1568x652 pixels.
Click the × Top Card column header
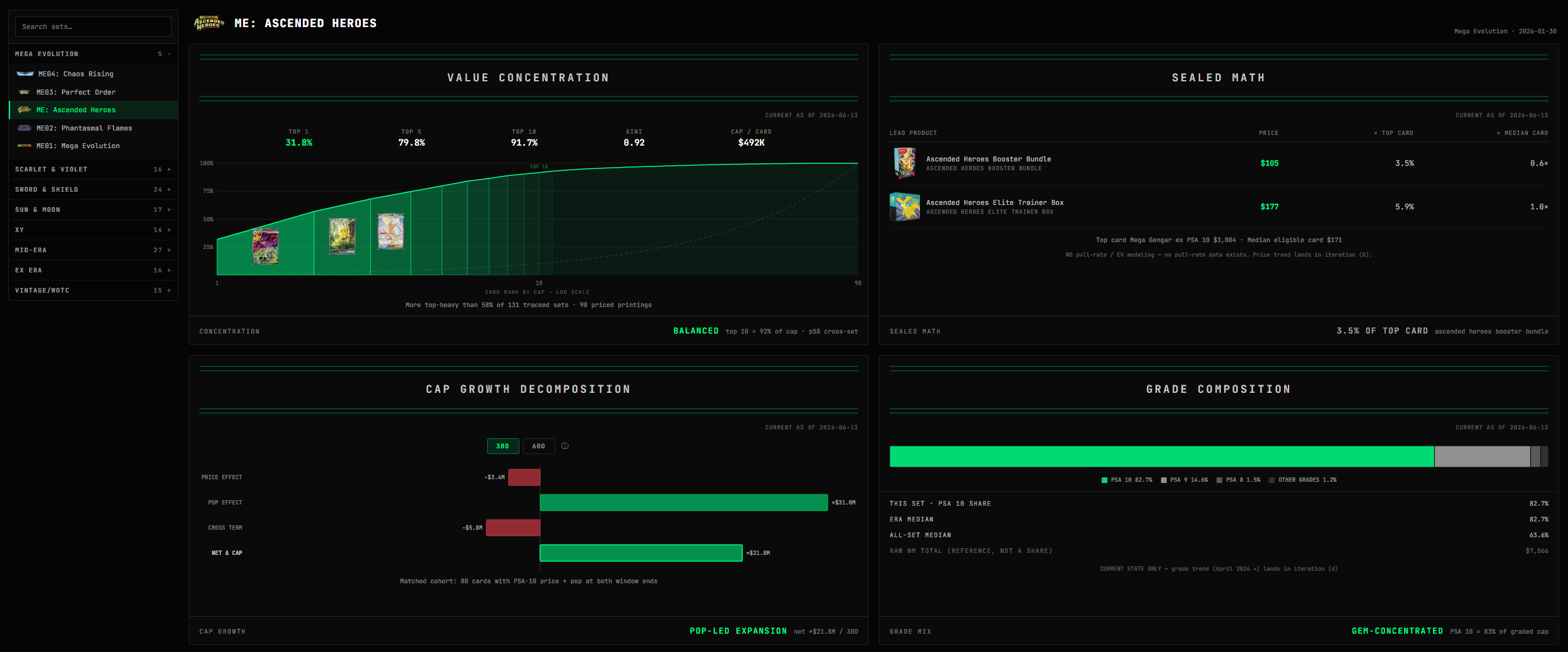(x=1393, y=133)
